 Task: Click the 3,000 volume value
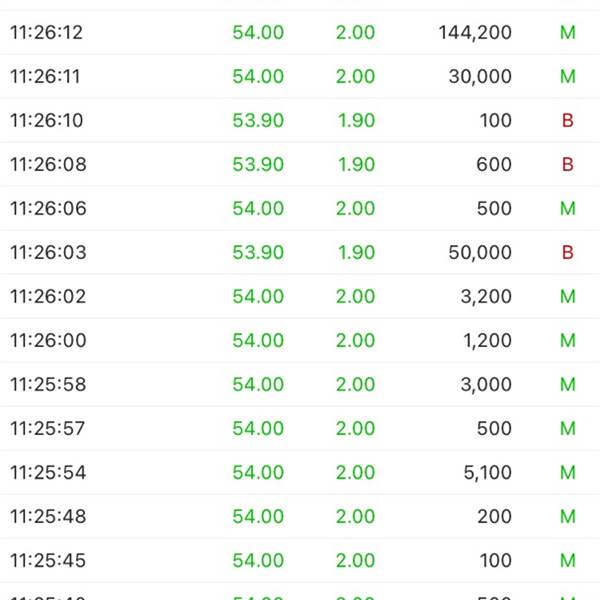pyautogui.click(x=486, y=385)
